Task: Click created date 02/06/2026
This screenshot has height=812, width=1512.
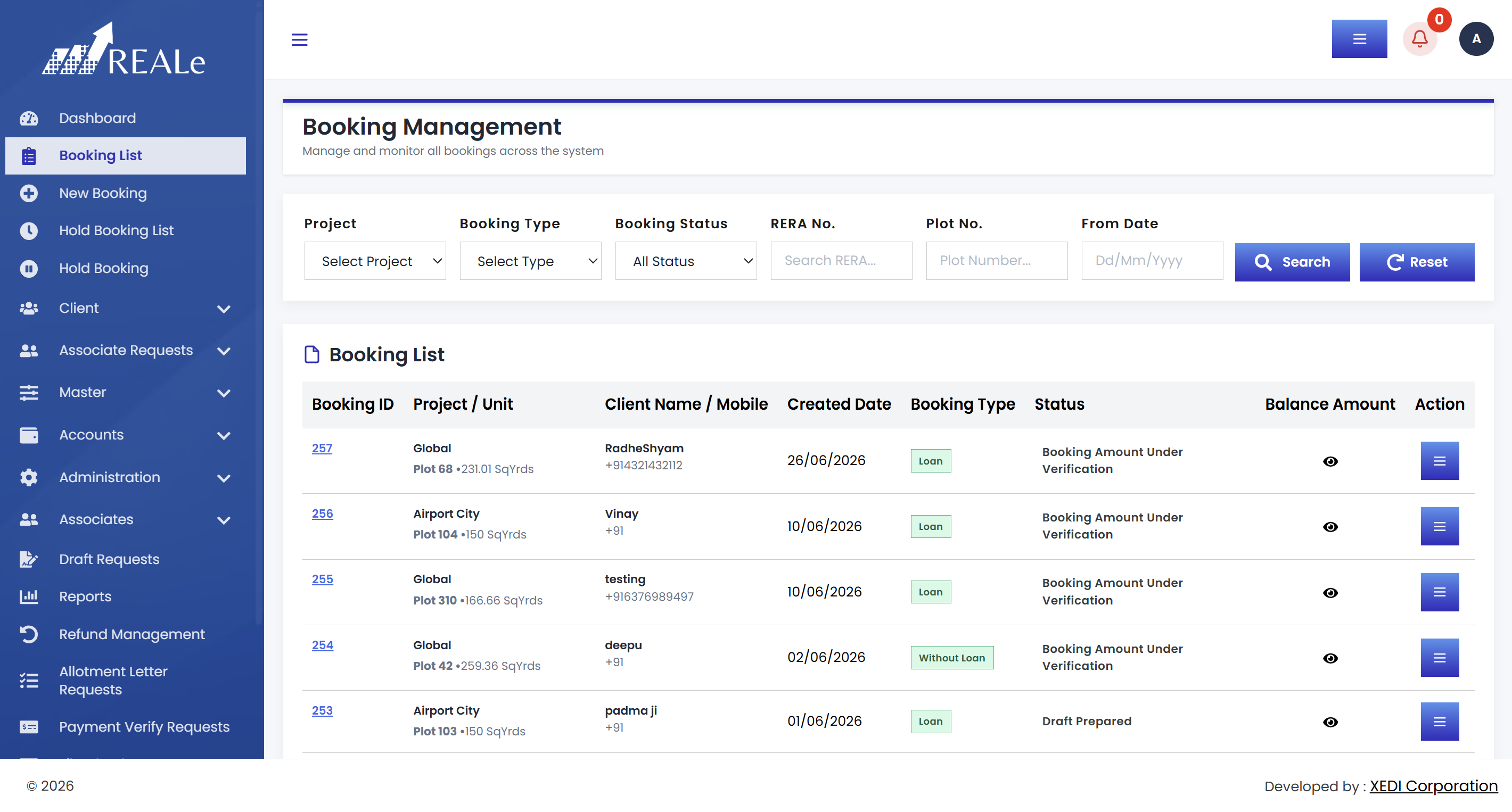Action: (826, 657)
